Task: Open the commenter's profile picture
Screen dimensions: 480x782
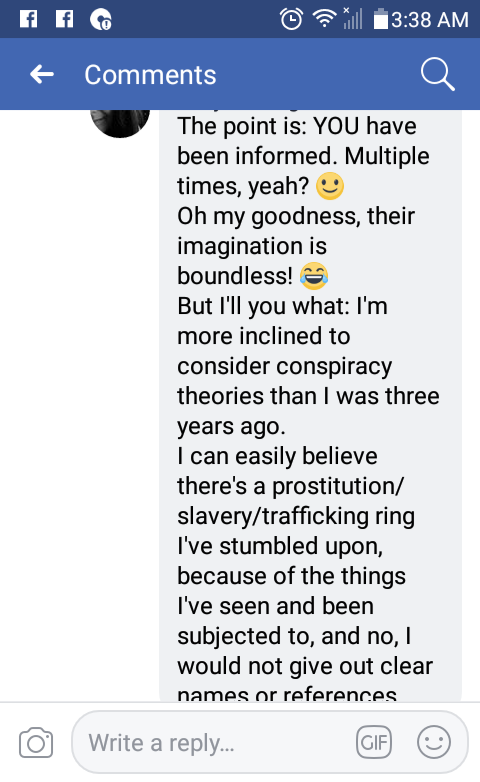Action: pos(120,123)
